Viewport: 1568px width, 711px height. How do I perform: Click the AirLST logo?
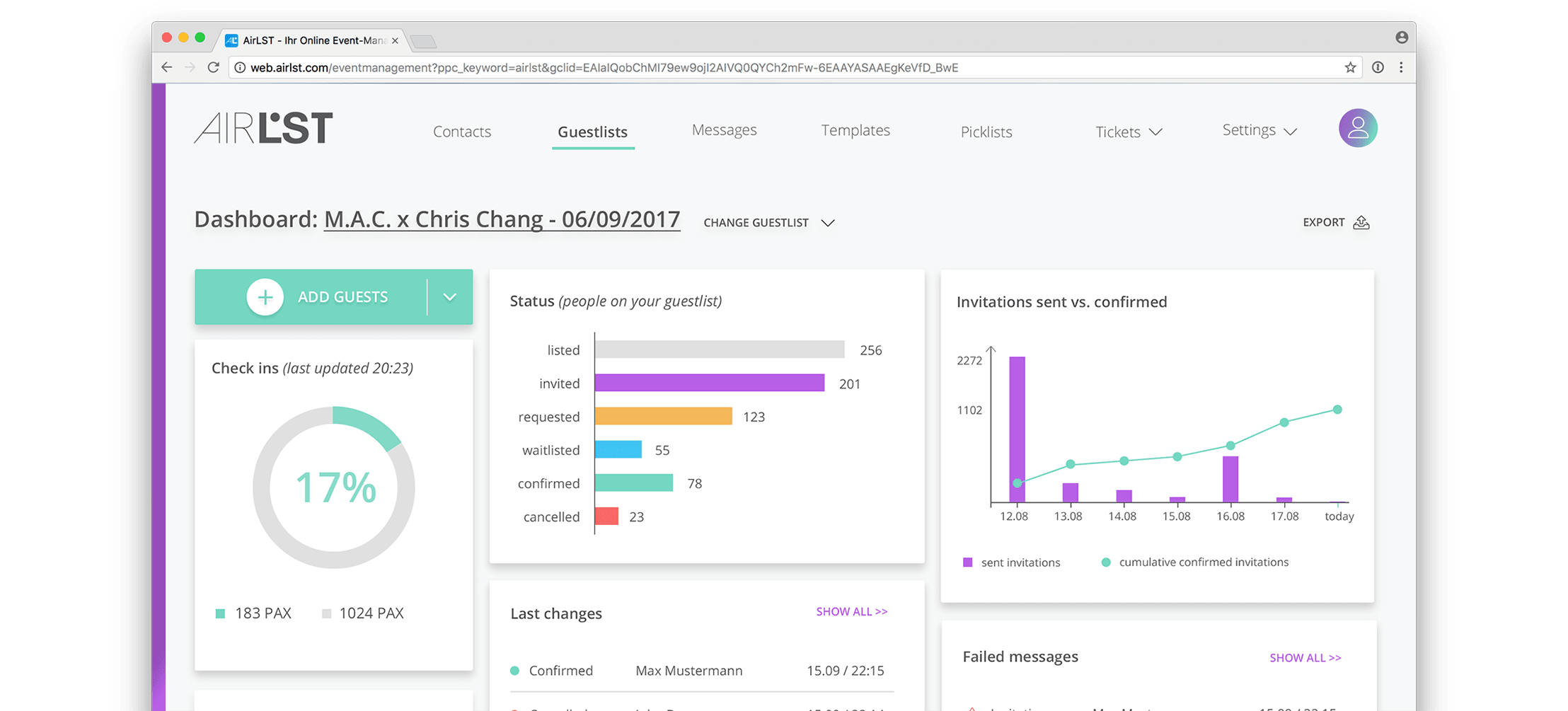click(263, 128)
